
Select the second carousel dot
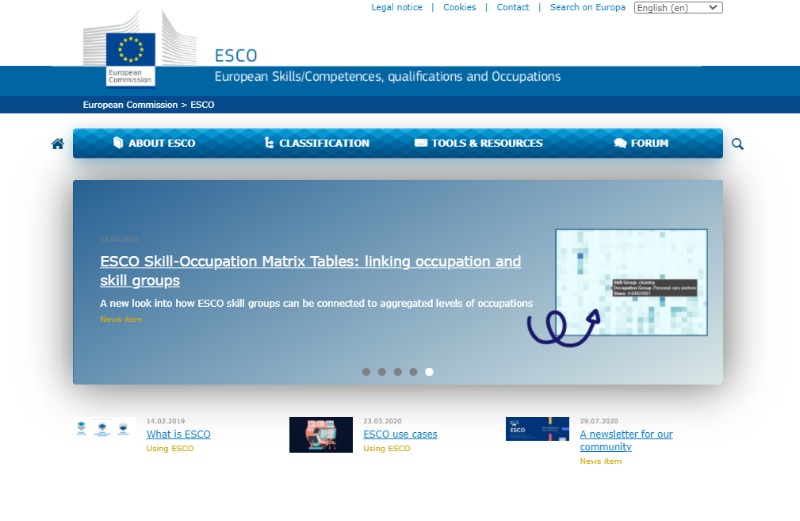[x=382, y=372]
